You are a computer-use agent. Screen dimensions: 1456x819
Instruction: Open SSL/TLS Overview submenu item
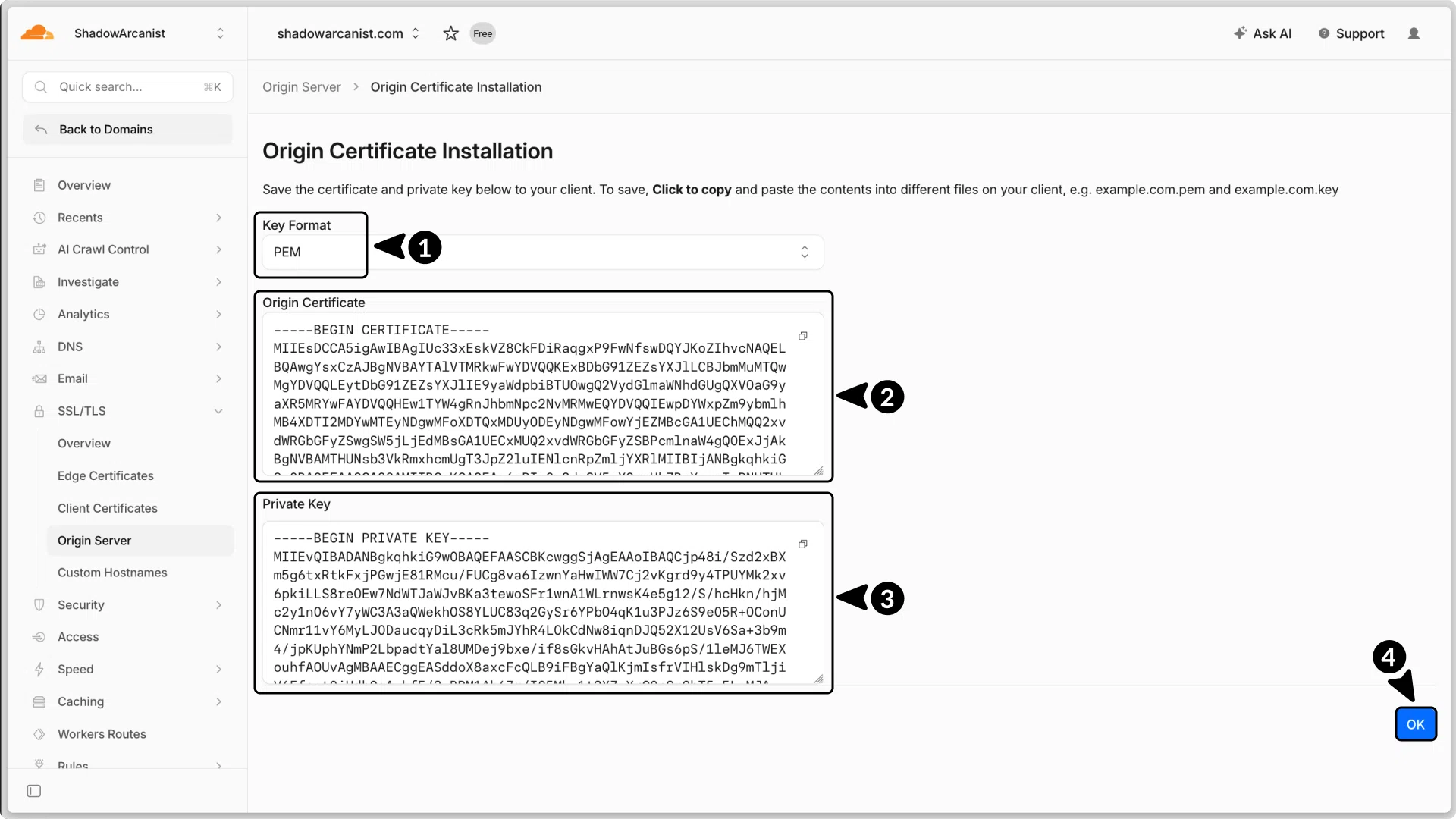pos(140,444)
